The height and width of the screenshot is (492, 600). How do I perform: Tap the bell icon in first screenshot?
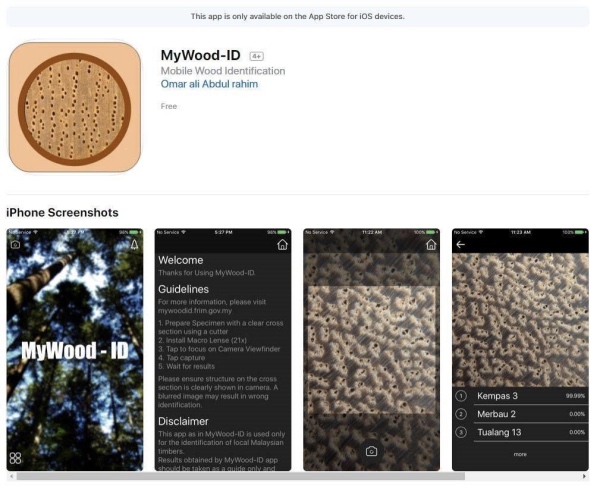click(135, 244)
